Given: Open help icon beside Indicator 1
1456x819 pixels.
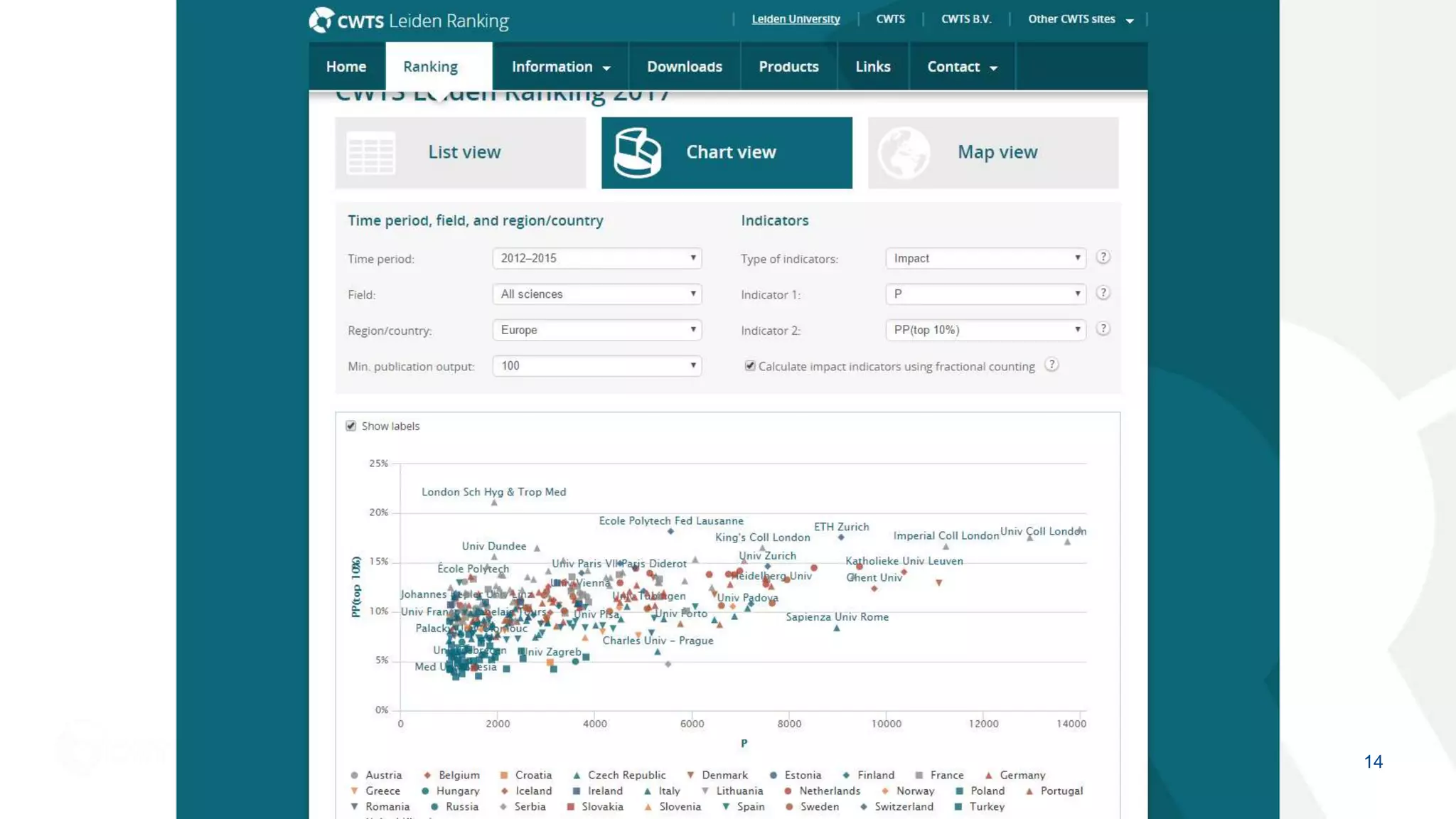Looking at the screenshot, I should click(1103, 293).
